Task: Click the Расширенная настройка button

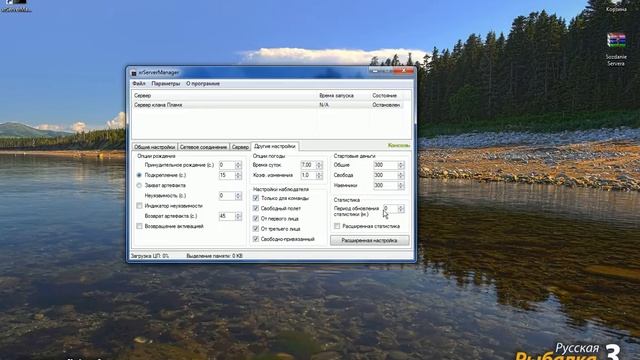Action: point(369,240)
